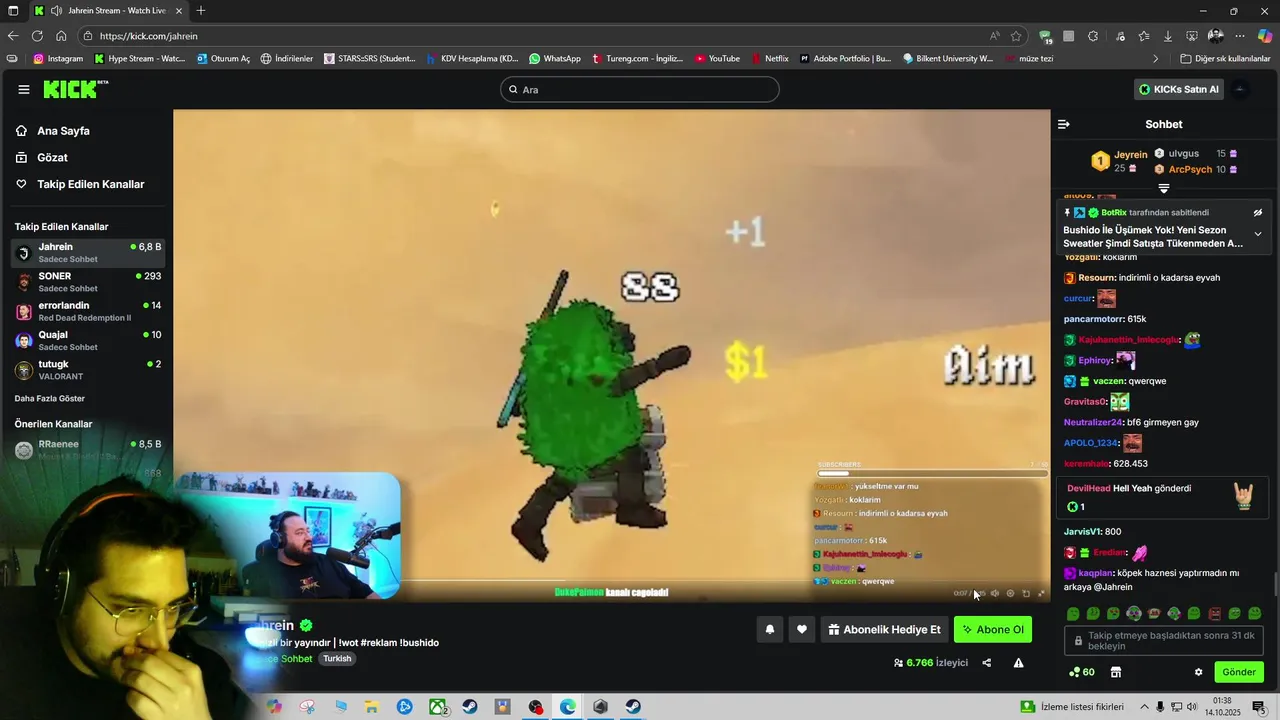The width and height of the screenshot is (1280, 720).
Task: Report stream with warning triangle icon
Action: point(1018,662)
